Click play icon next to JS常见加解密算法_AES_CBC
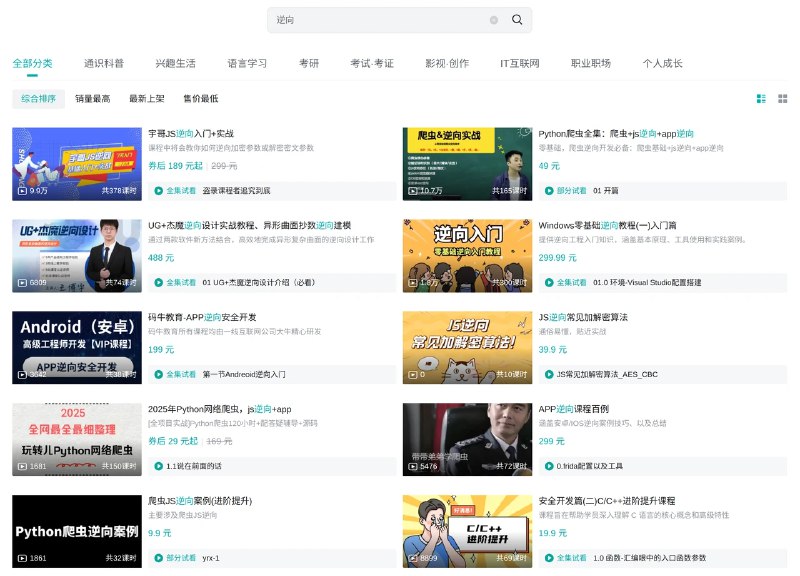The image size is (800, 576). pyautogui.click(x=549, y=374)
